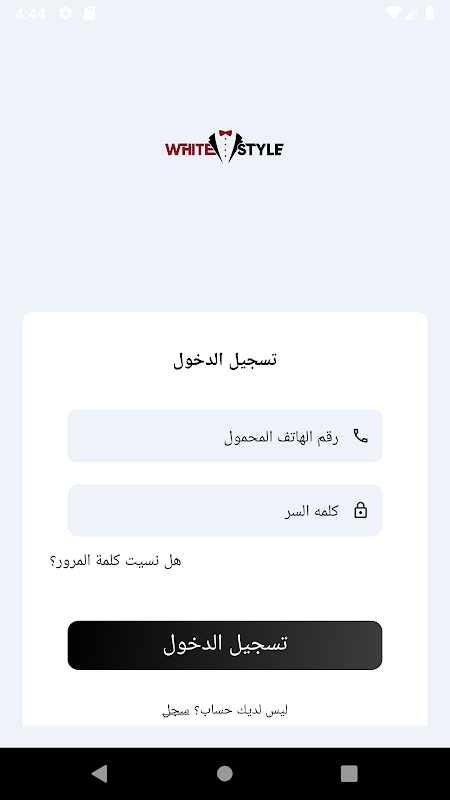
Task: Tap the Wi-Fi signal icon
Action: tap(393, 13)
